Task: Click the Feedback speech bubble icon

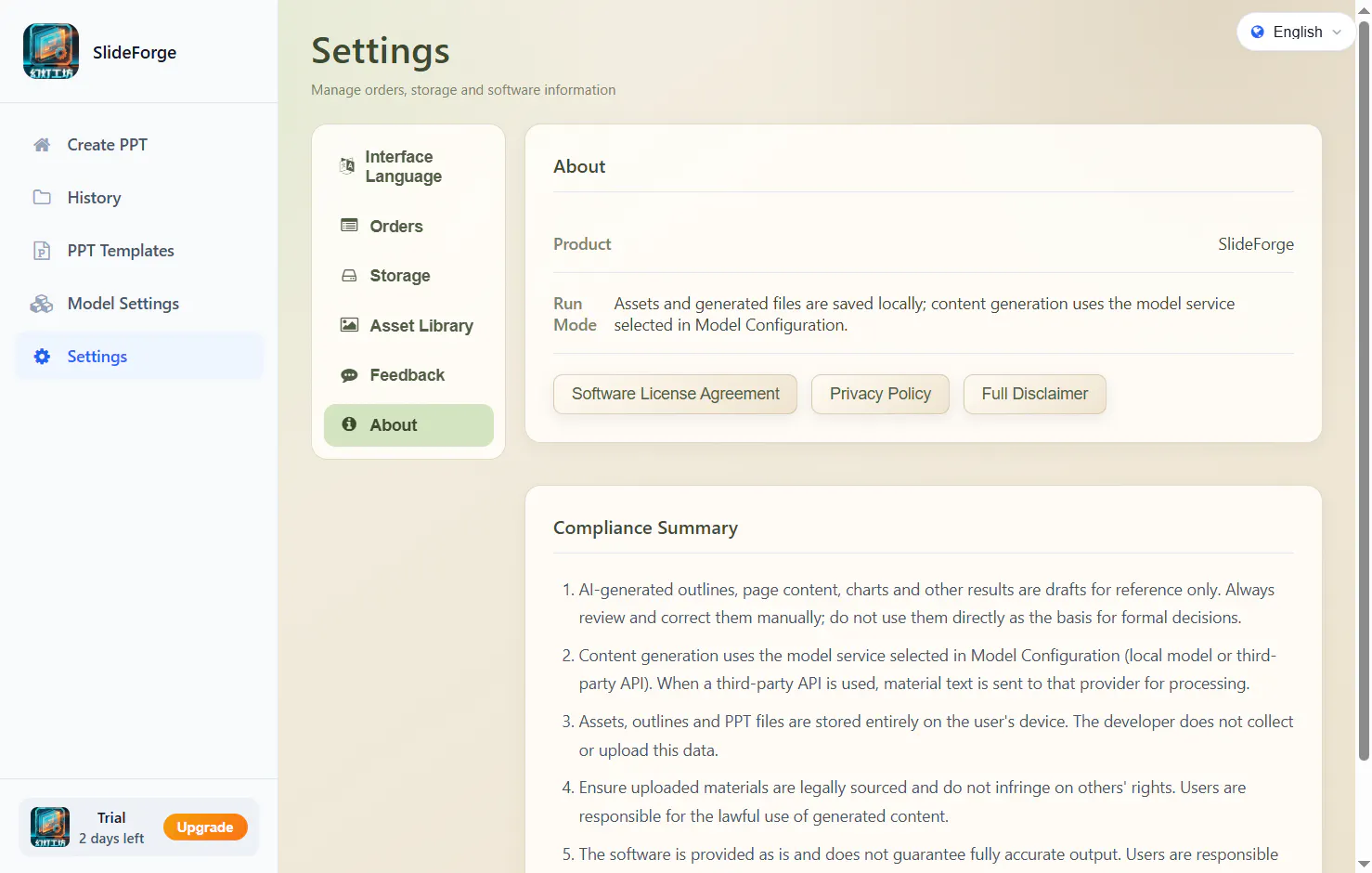Action: tap(349, 375)
